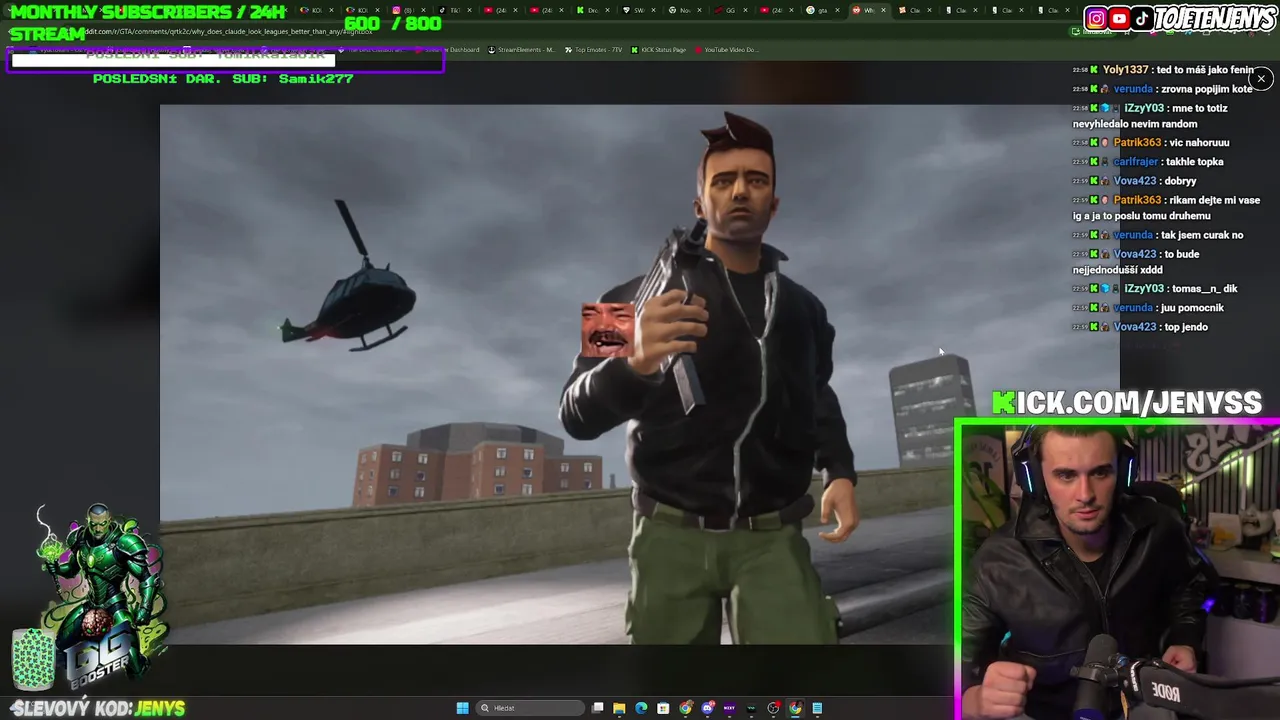
Task: Click chat message 'top jendo'
Action: [1186, 327]
